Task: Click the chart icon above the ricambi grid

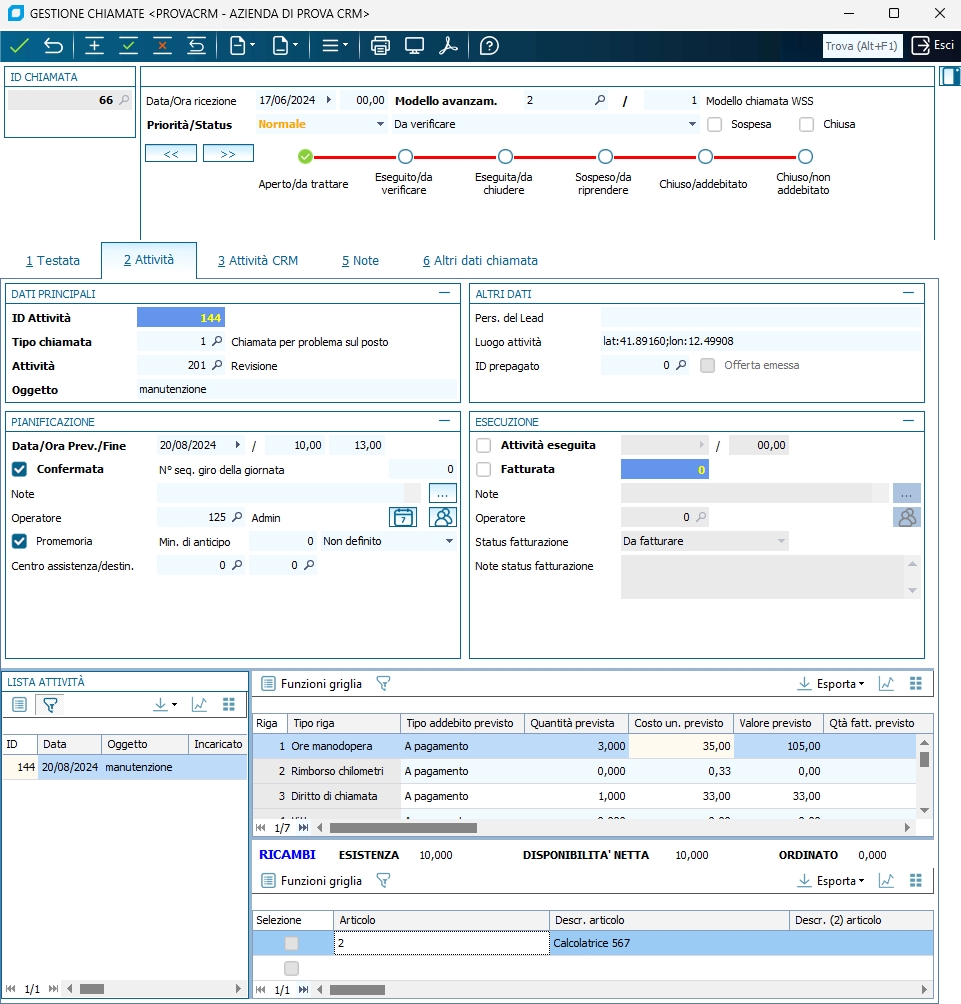Action: point(886,881)
